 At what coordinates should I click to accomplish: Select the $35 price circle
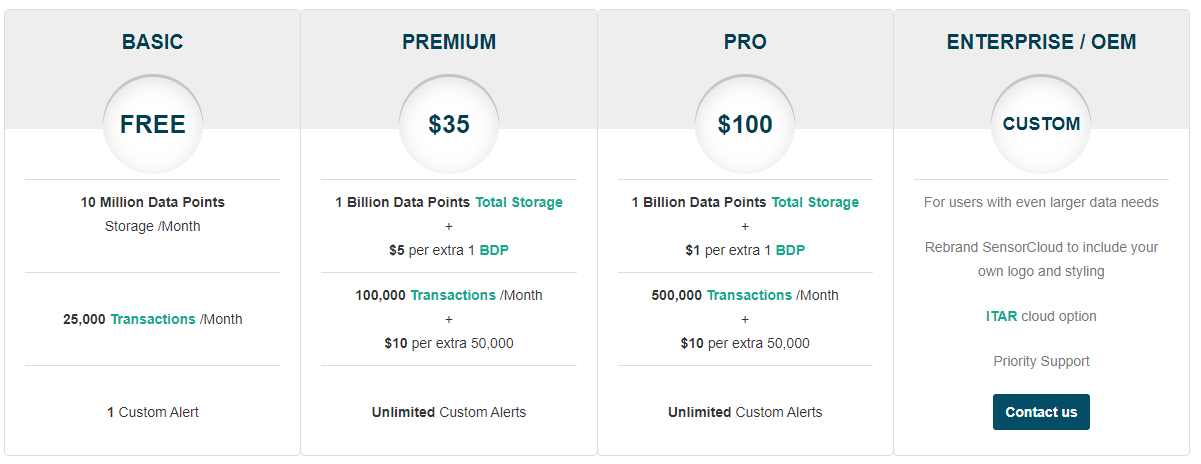click(x=449, y=124)
